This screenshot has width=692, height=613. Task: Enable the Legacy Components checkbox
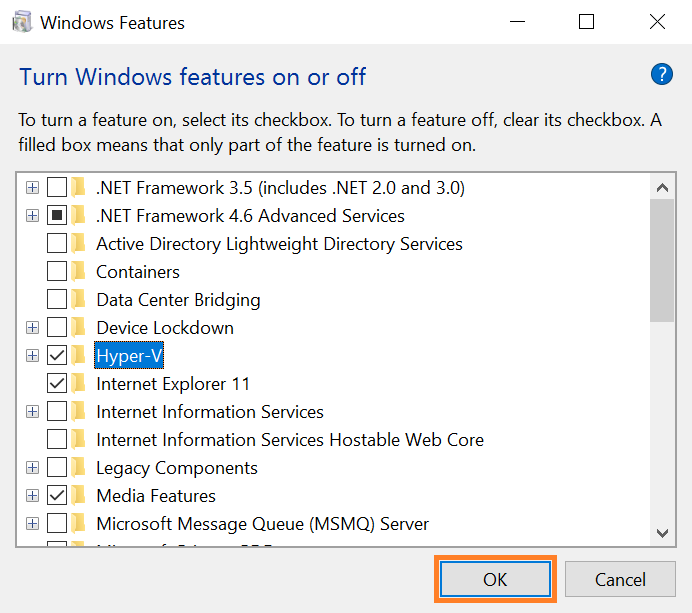[57, 468]
